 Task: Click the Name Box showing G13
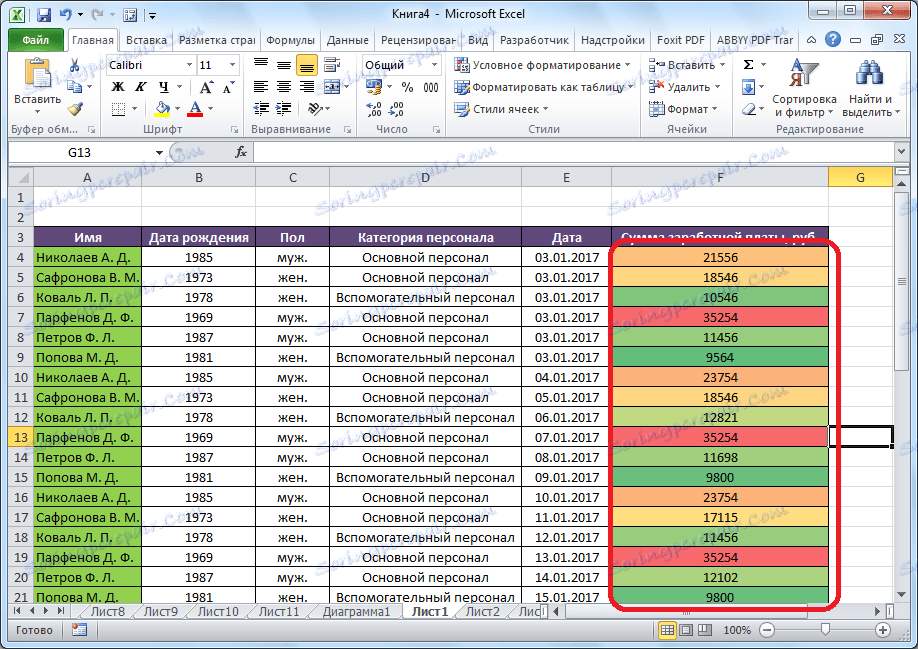80,153
